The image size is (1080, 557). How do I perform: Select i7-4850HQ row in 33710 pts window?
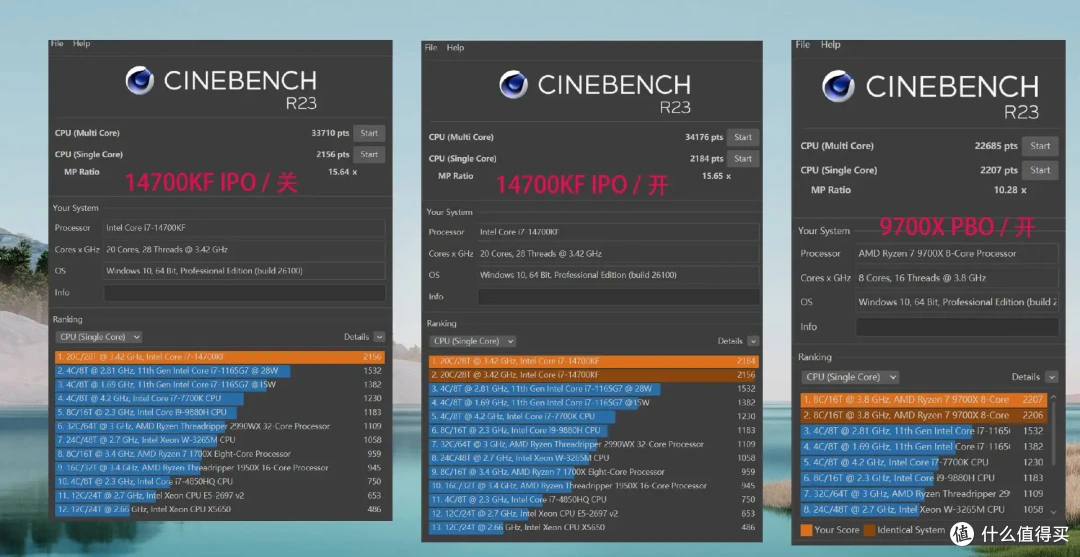coord(220,481)
